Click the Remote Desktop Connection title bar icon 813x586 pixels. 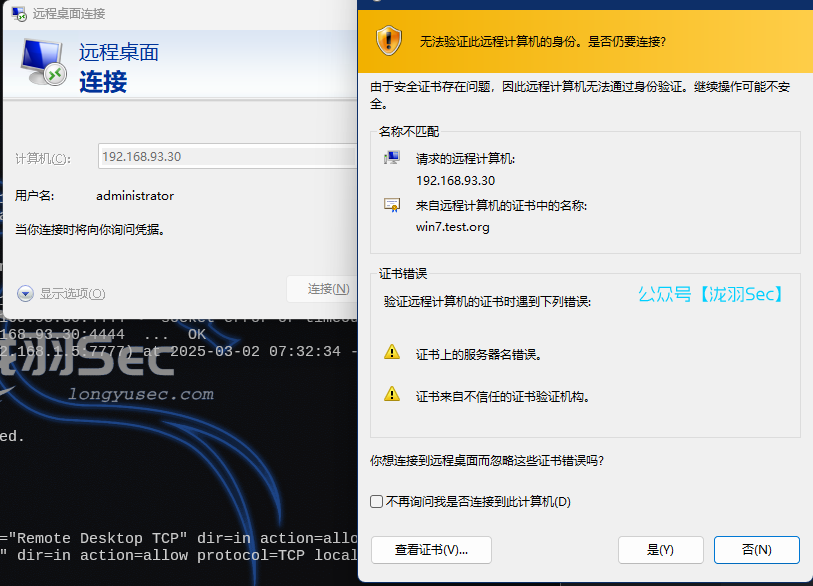pos(19,14)
